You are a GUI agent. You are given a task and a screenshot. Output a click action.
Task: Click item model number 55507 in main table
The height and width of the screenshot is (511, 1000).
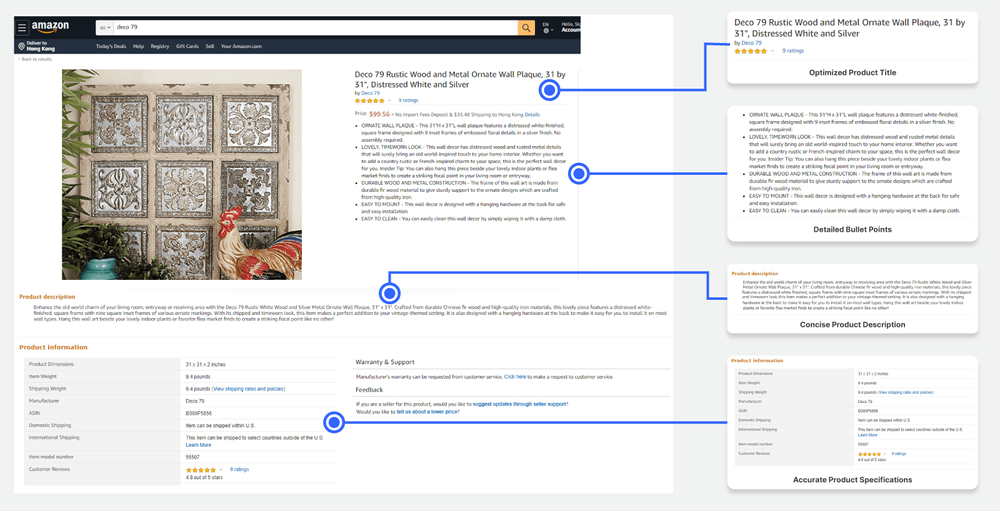193,457
